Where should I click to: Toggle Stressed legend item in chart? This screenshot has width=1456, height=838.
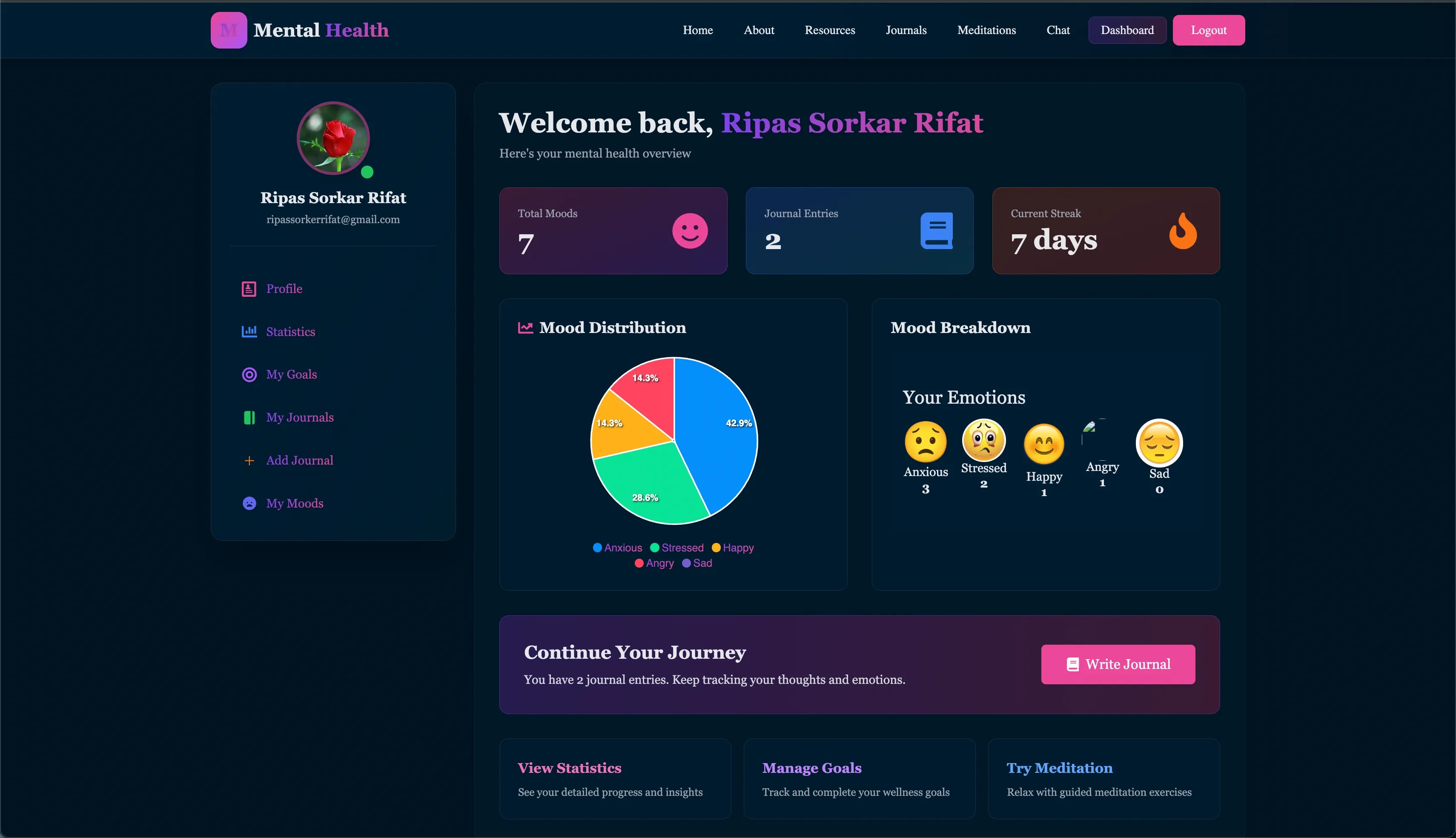click(676, 547)
